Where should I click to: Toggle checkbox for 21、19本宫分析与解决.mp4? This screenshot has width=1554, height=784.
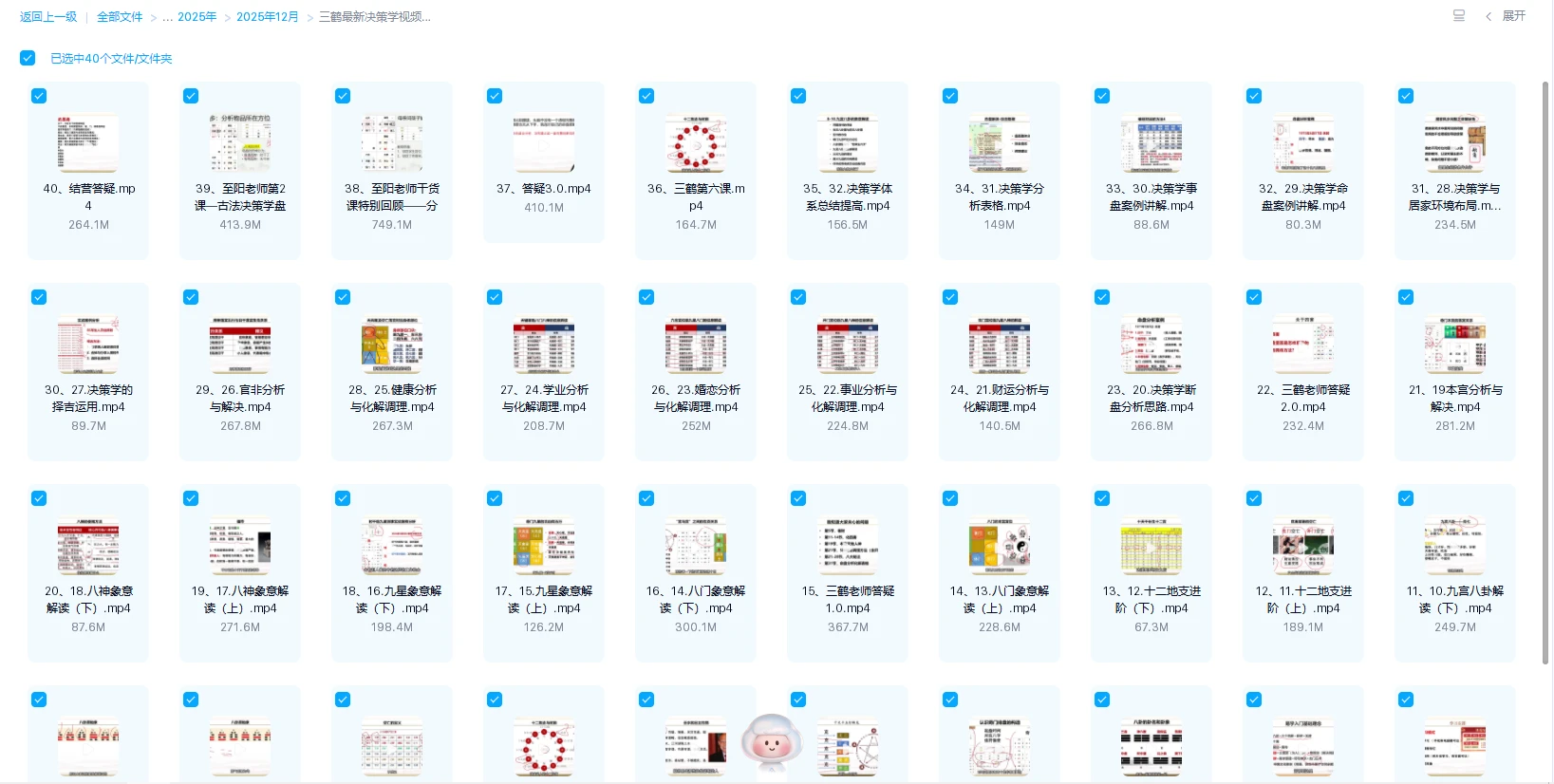tap(1406, 297)
